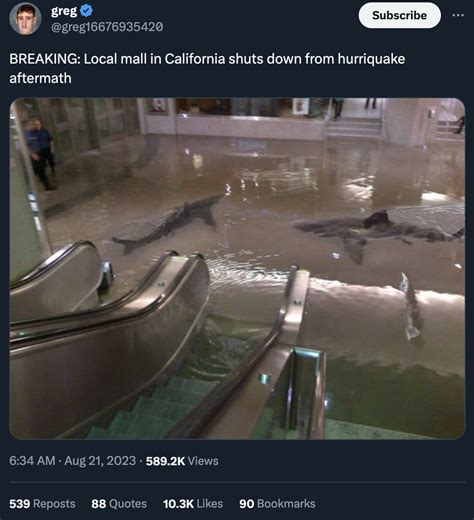The width and height of the screenshot is (474, 520).
Task: Click the escalator in the photo
Action: [x=167, y=343]
